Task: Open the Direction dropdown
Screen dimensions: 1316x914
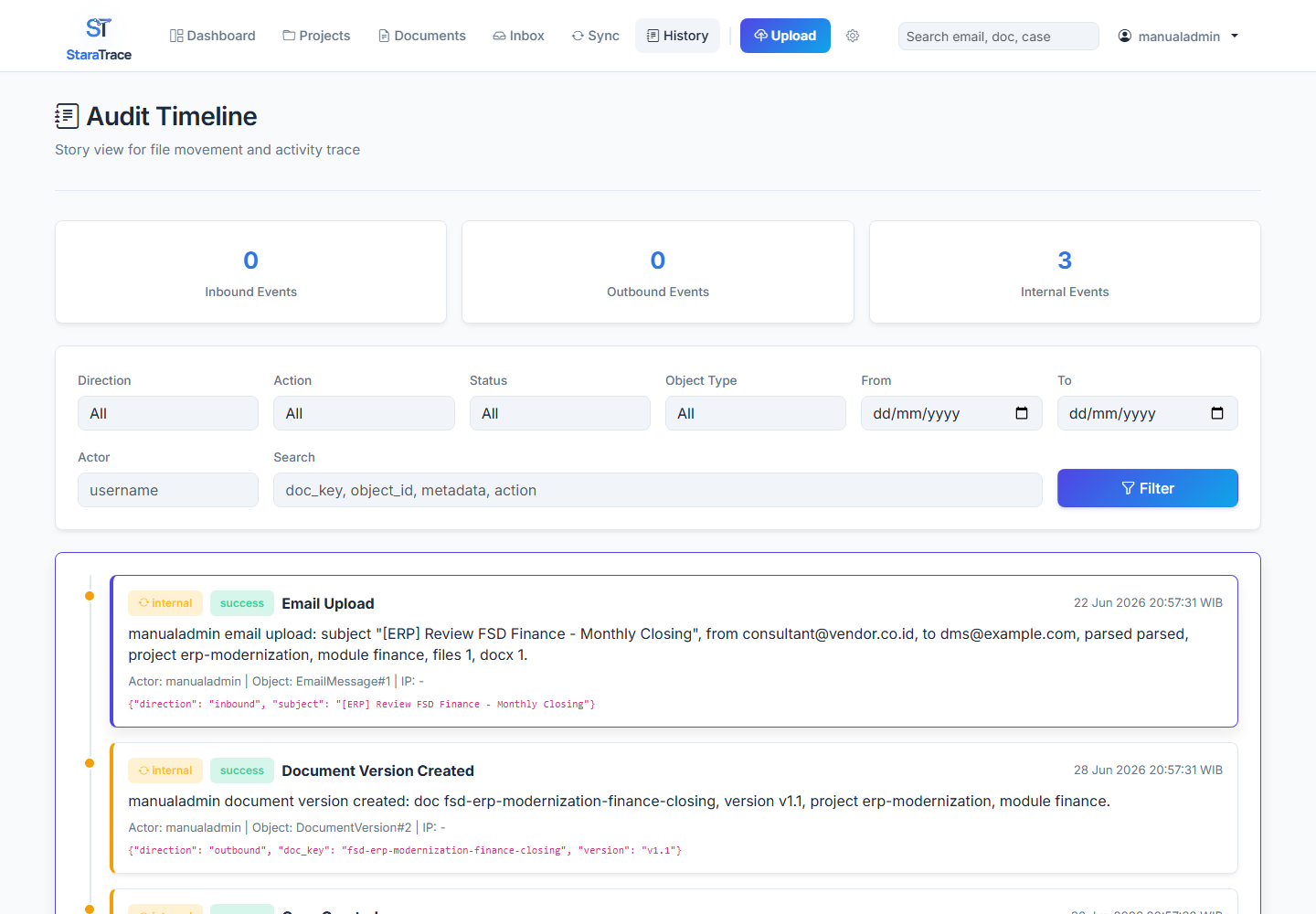Action: click(168, 413)
